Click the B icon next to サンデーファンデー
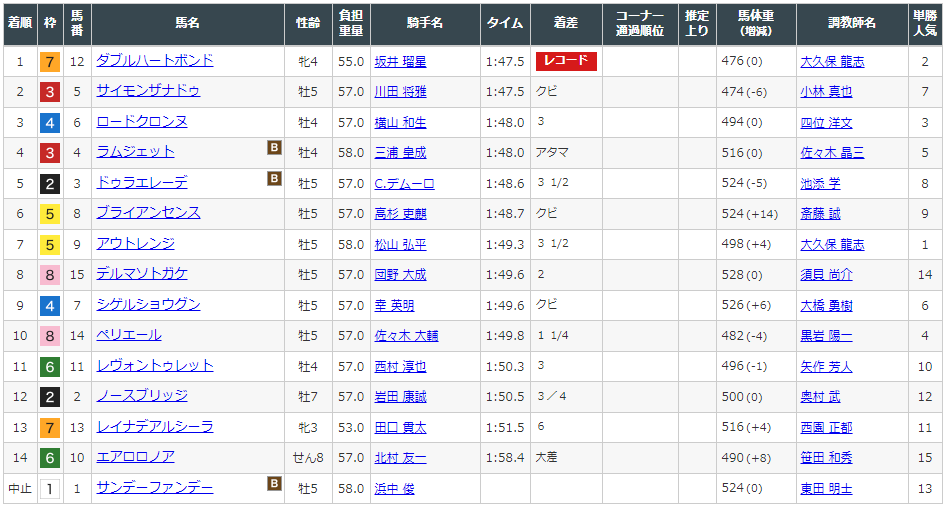The image size is (945, 507). [x=274, y=485]
